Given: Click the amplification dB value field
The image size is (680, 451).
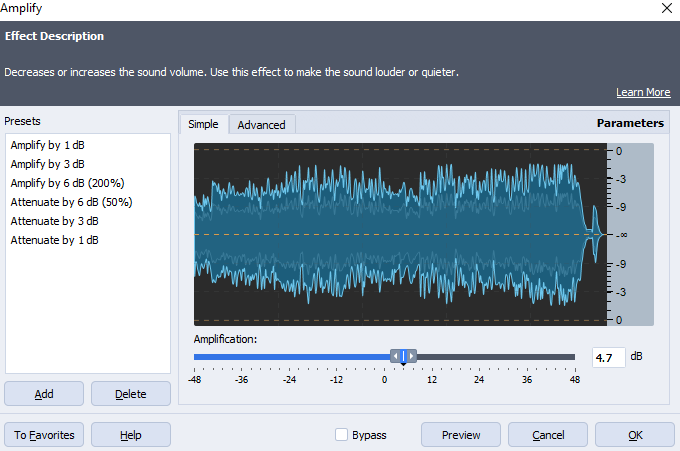Looking at the screenshot, I should click(608, 357).
